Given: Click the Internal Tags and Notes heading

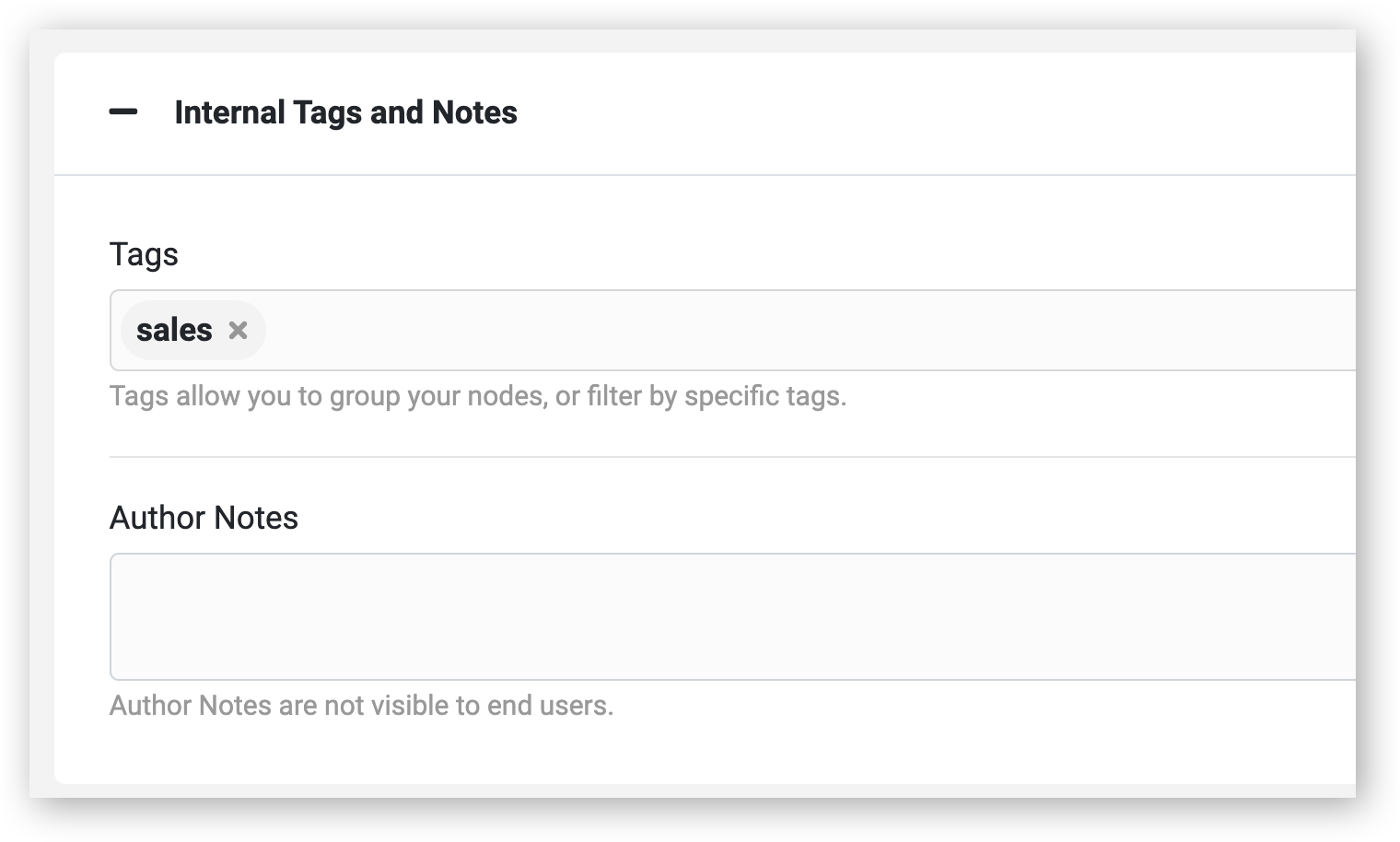Looking at the screenshot, I should pyautogui.click(x=345, y=112).
